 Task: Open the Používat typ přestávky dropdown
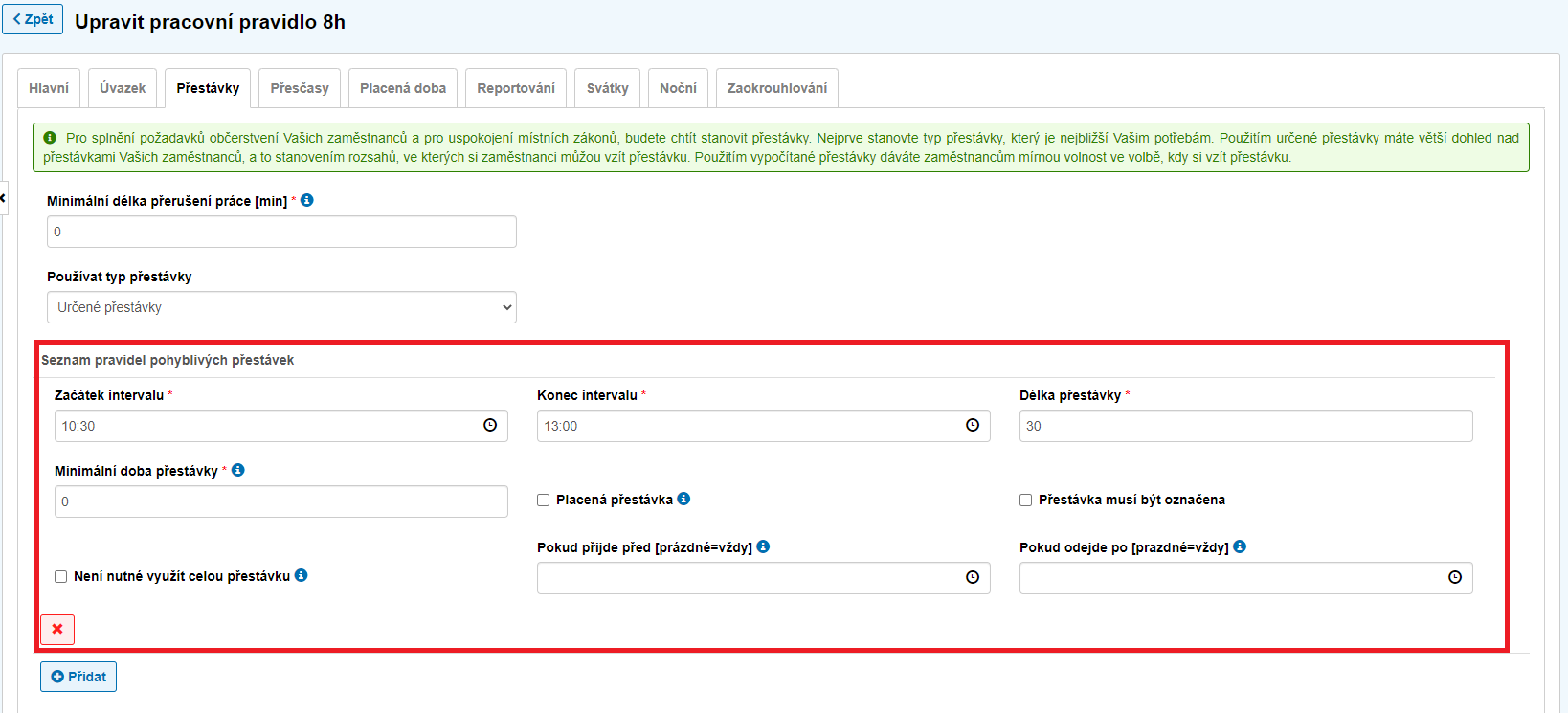[x=281, y=307]
